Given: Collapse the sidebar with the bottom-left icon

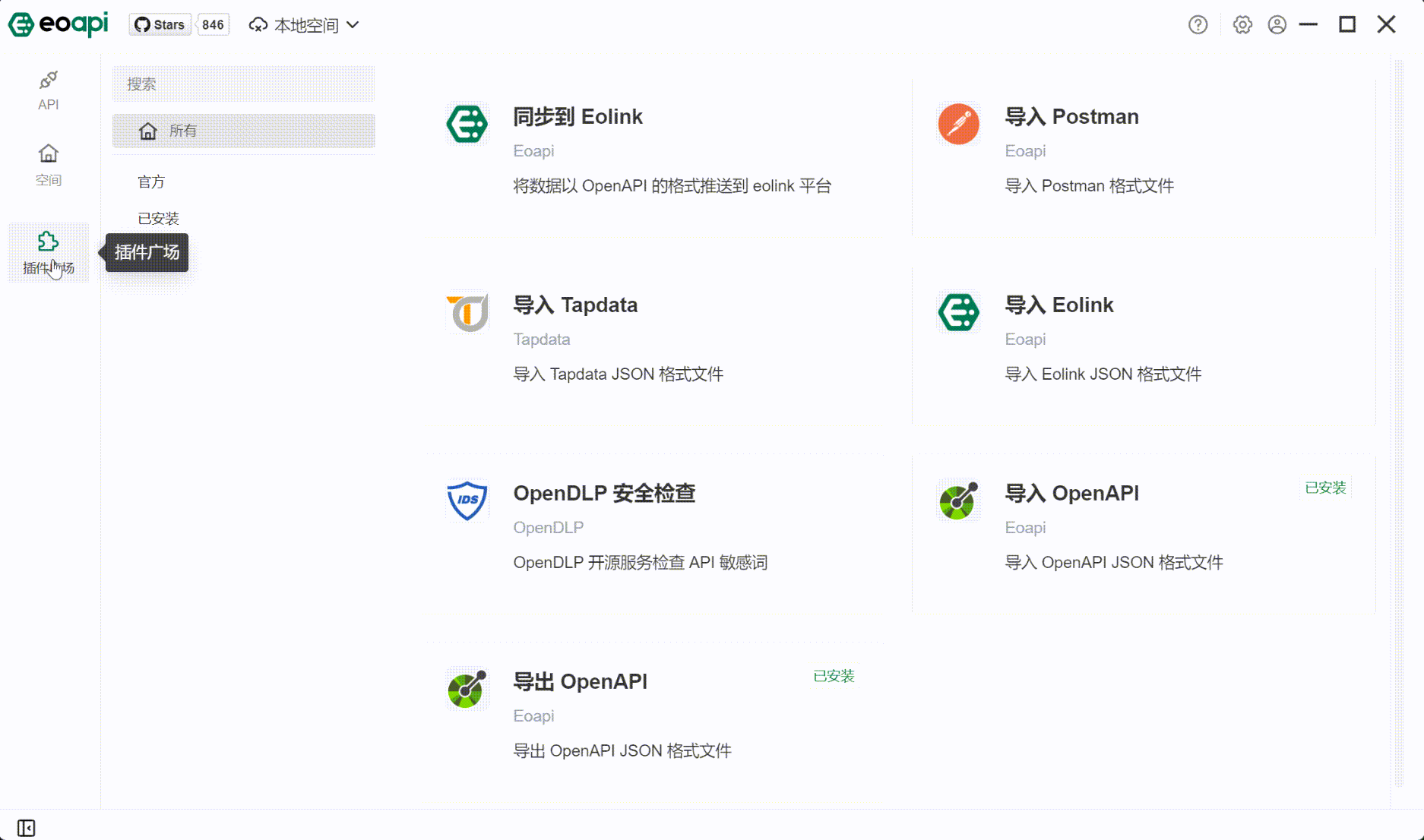Looking at the screenshot, I should tap(27, 827).
